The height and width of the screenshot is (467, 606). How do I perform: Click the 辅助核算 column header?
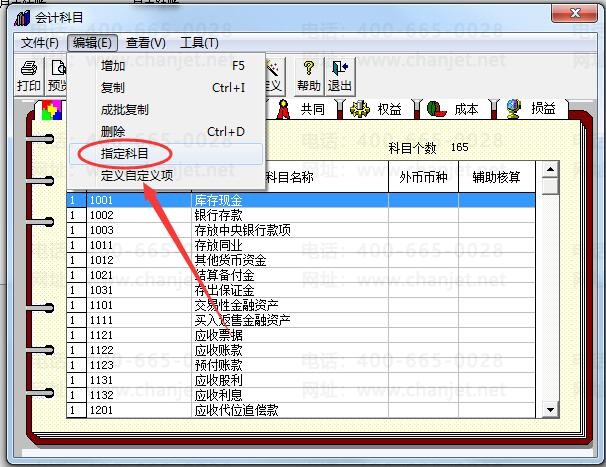tap(497, 177)
